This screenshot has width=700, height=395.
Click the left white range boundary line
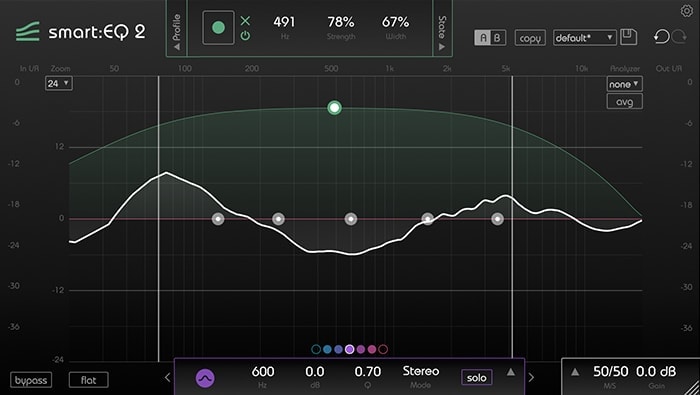[x=158, y=219]
